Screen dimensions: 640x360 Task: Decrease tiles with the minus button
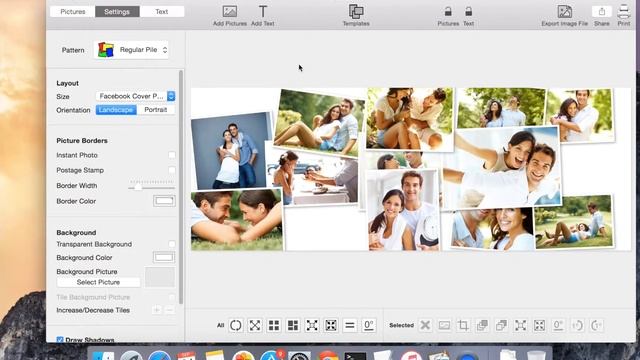(x=170, y=310)
